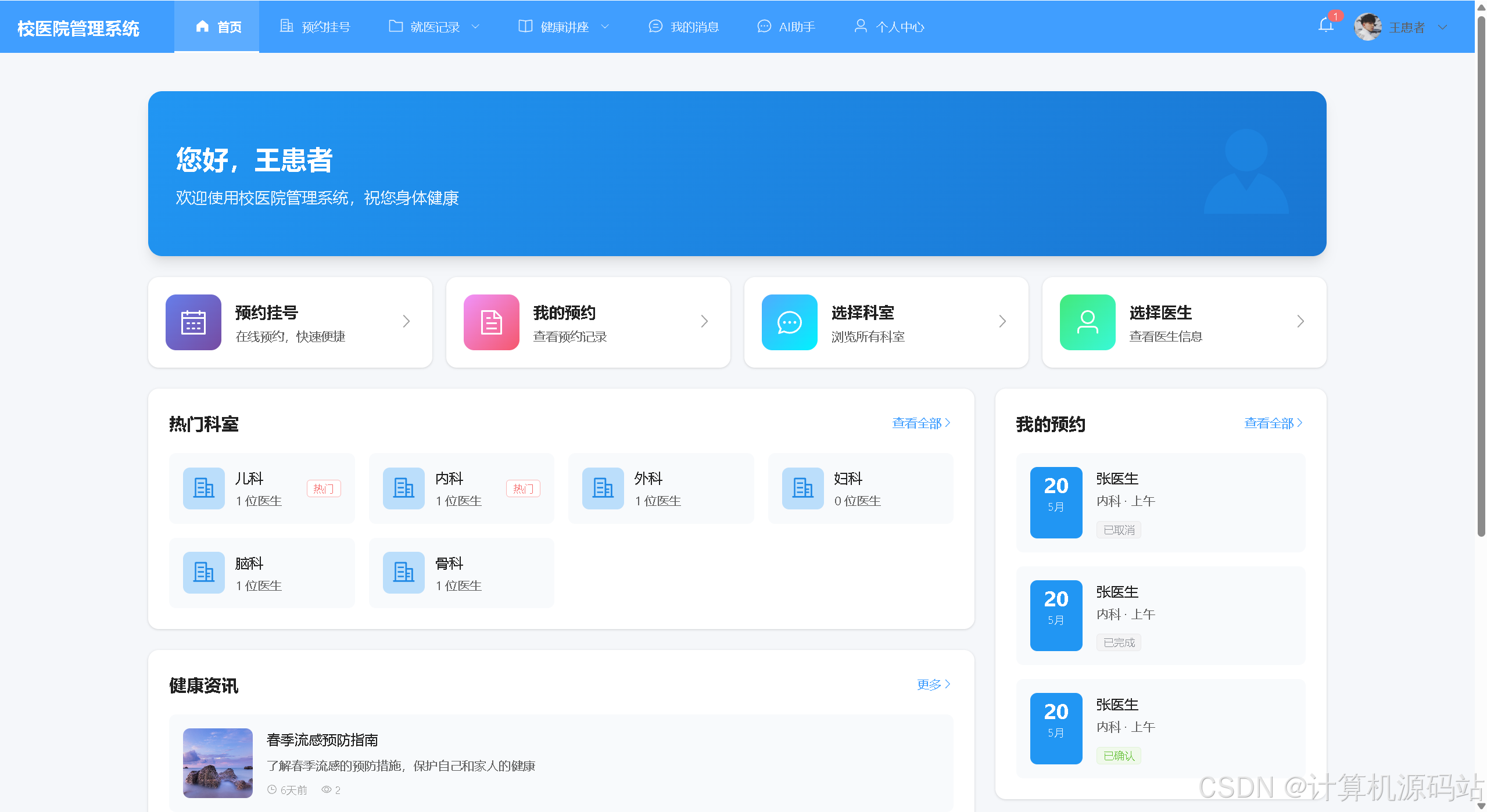Click the date badge of the 已完成 appointment
Screen dimensions: 1487x812
[1056, 616]
